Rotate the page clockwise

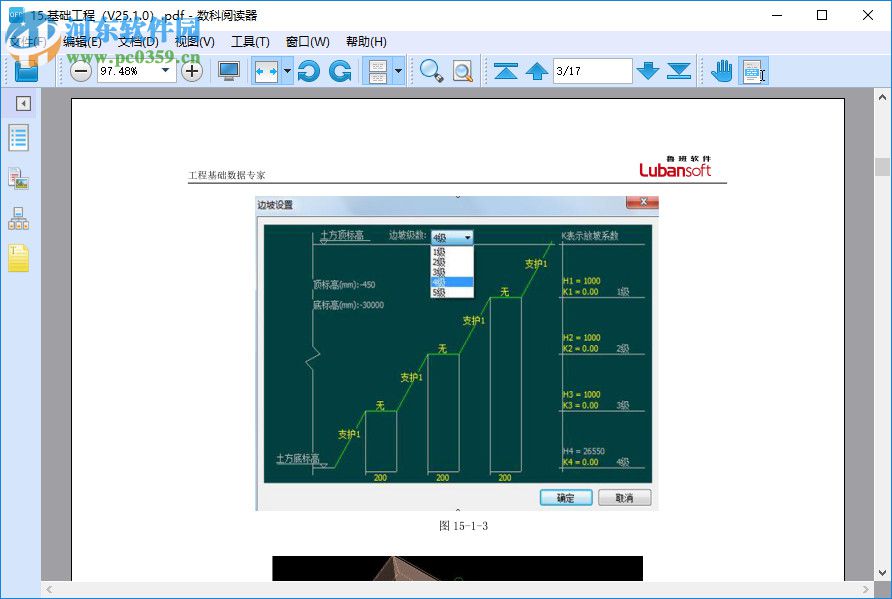point(340,71)
